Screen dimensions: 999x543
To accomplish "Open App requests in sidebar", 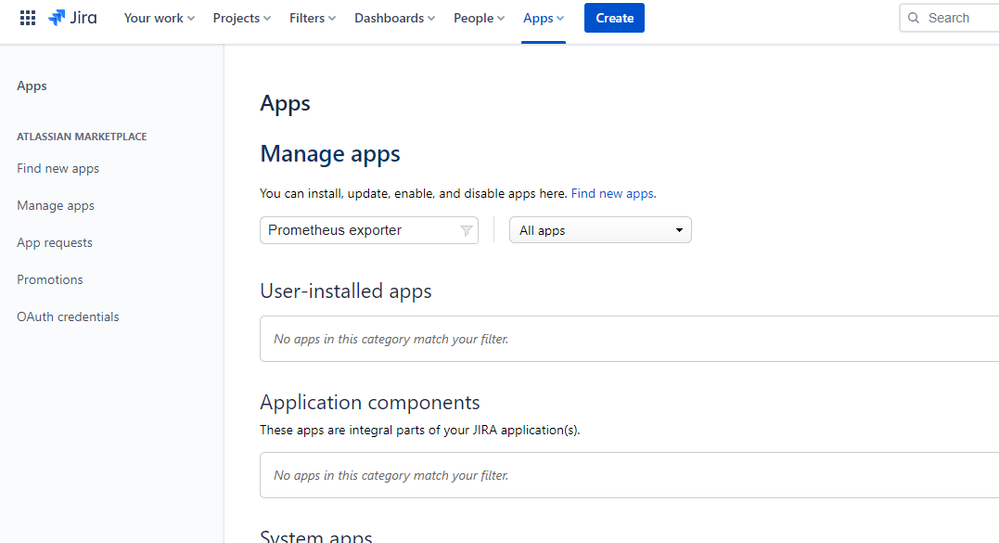I will pyautogui.click(x=54, y=242).
